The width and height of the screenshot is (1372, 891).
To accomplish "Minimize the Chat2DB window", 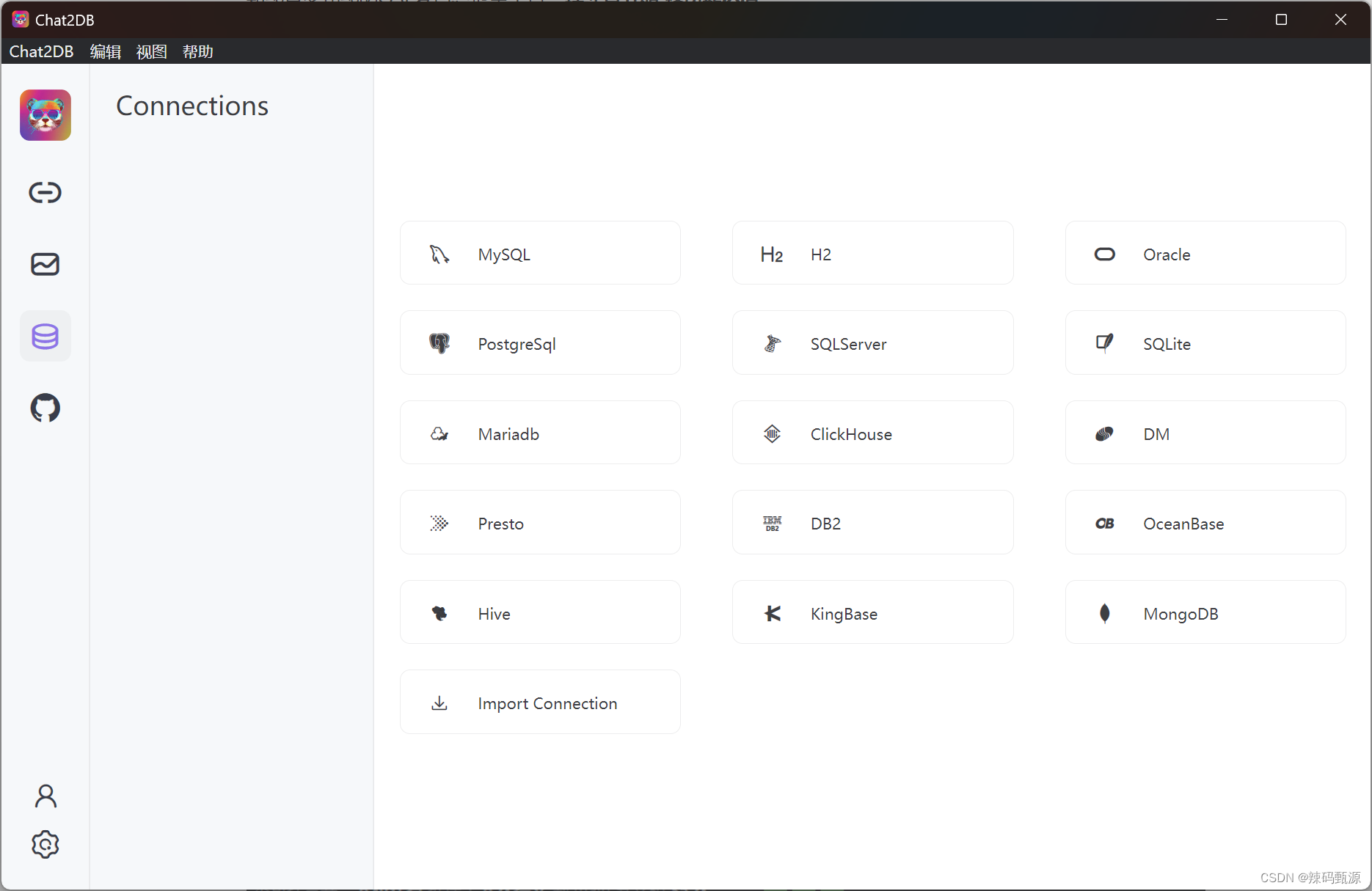I will 1222,20.
